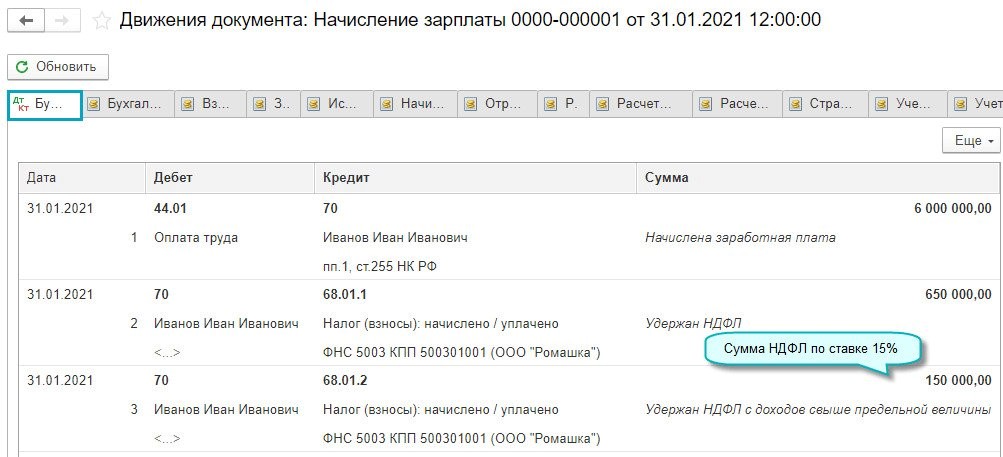Image resolution: width=1003 pixels, height=457 pixels.
Task: Open the Ис... tab
Action: click(x=340, y=104)
